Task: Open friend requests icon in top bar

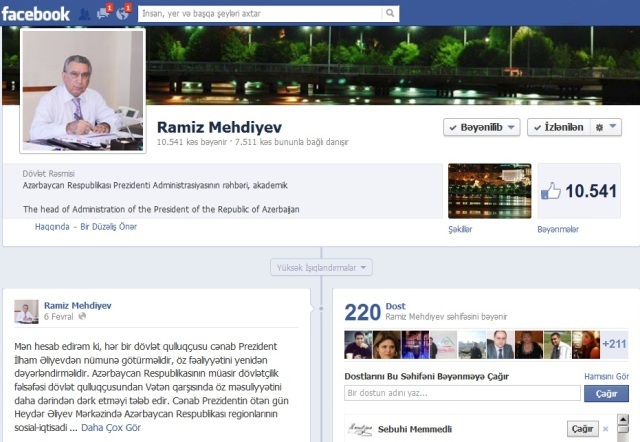Action: [x=83, y=13]
